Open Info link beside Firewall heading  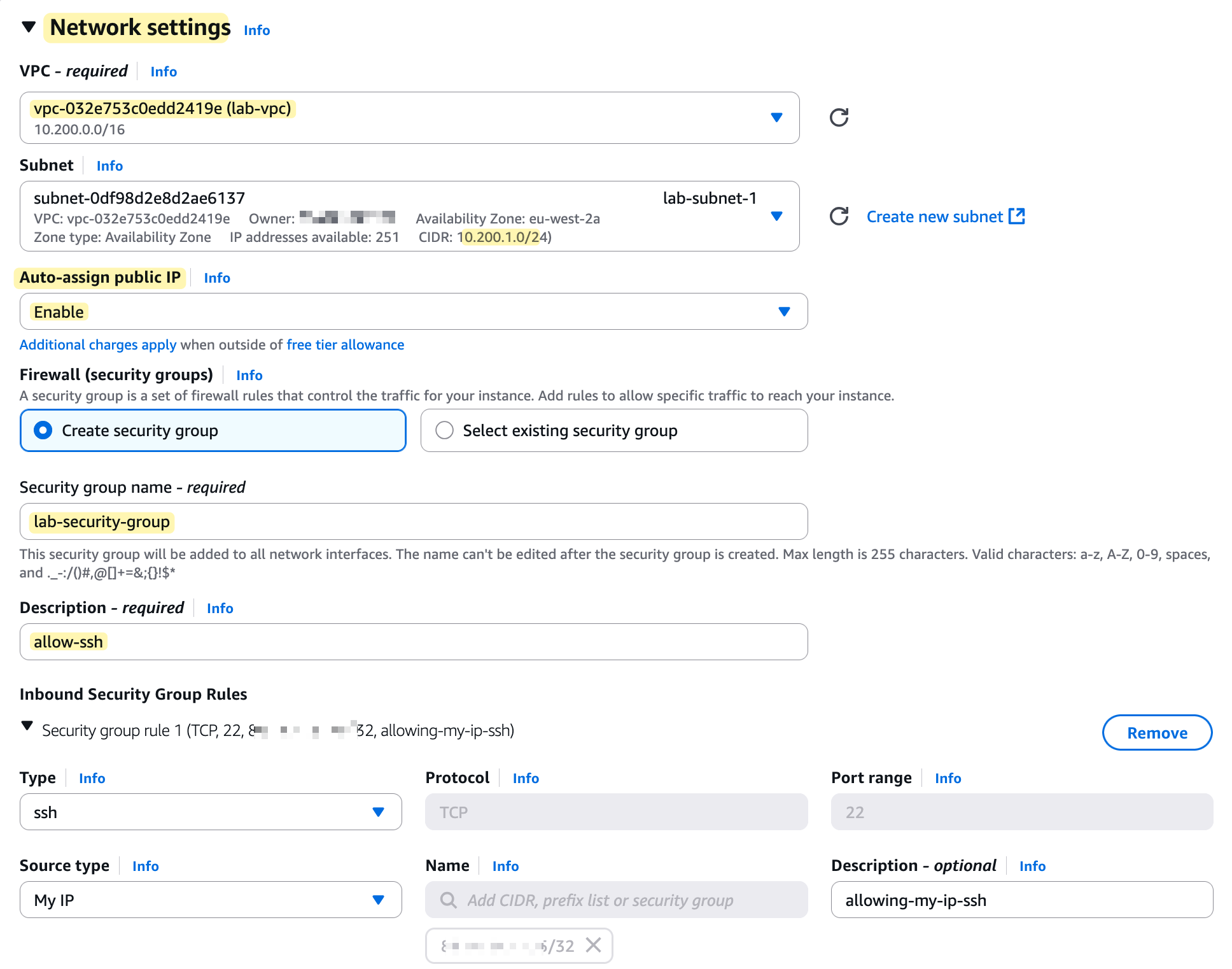click(x=249, y=375)
